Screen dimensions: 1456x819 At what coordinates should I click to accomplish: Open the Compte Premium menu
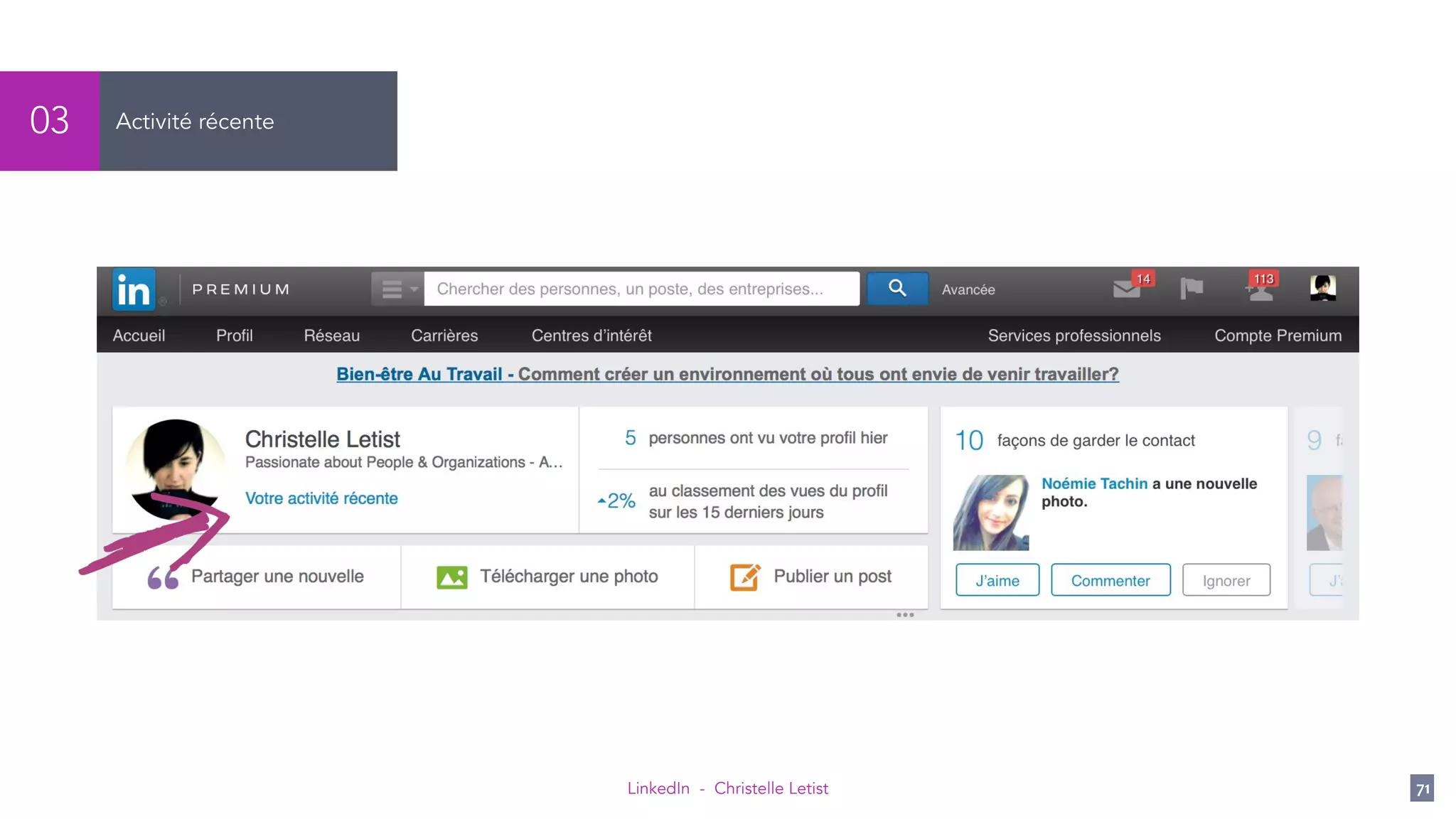tap(1278, 336)
